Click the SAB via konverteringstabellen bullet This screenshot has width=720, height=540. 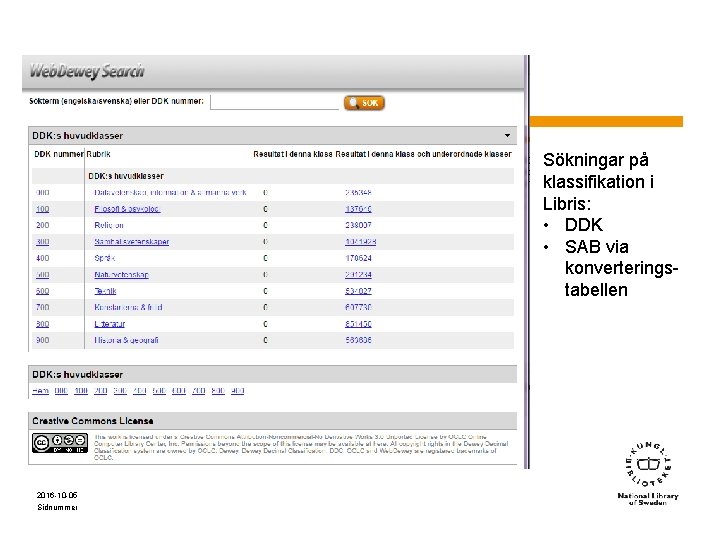(x=621, y=268)
